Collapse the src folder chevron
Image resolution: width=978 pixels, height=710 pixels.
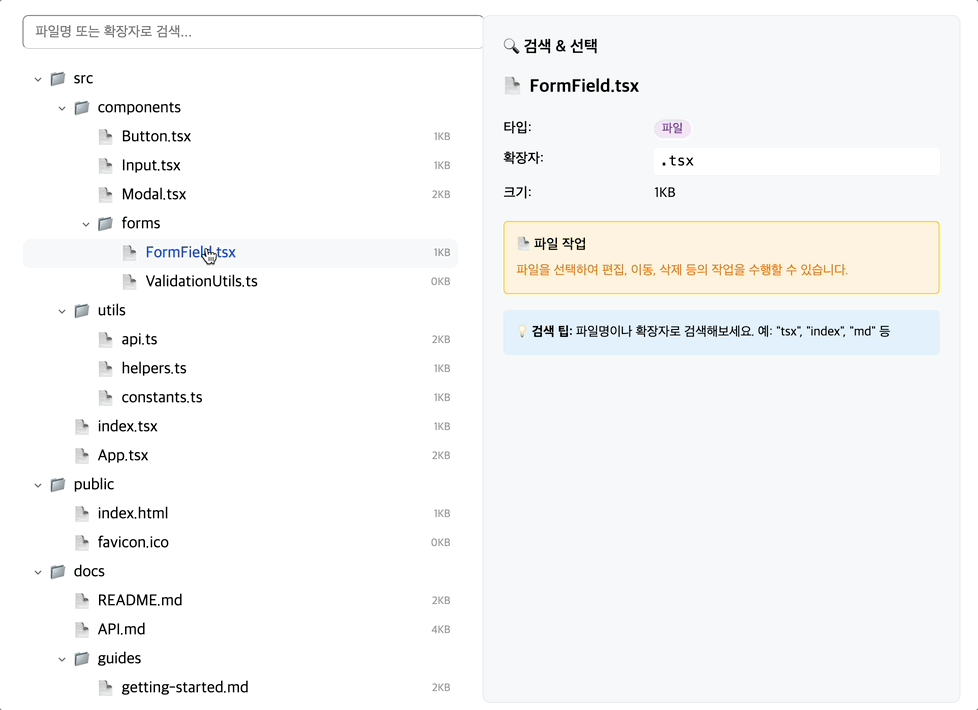click(x=38, y=79)
